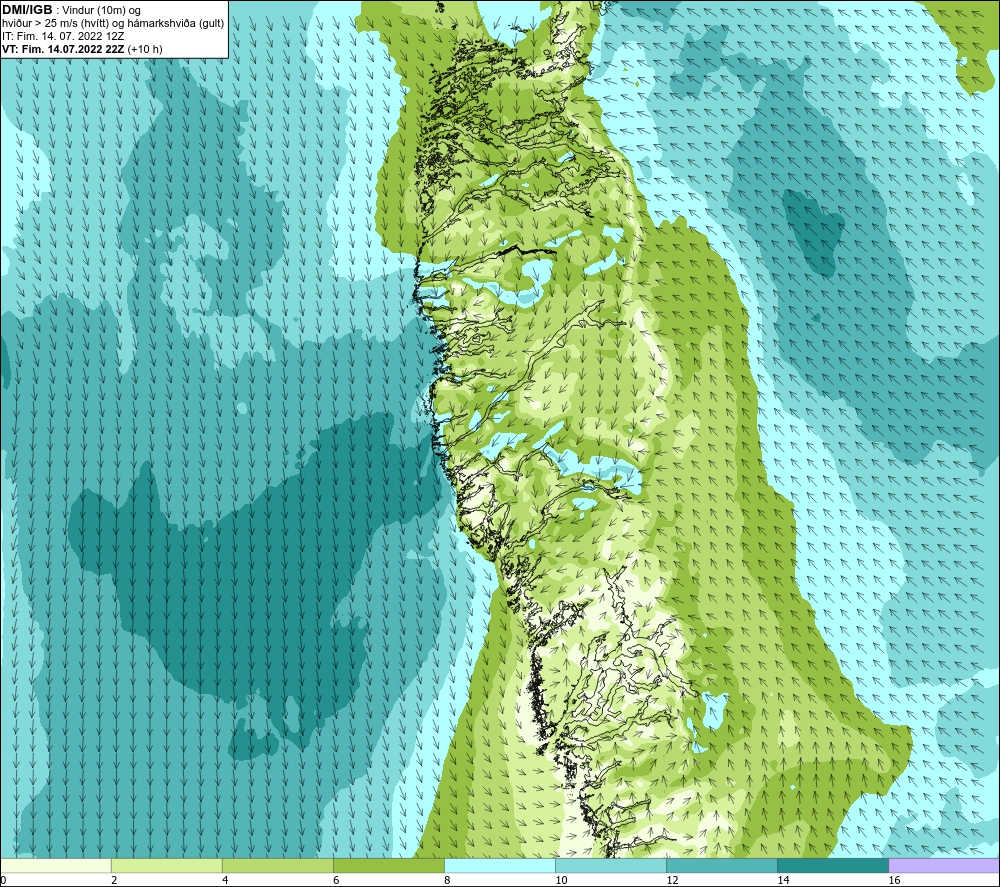Click the legend scale label '16'
Viewport: 1000px width, 887px height.
pos(894,880)
